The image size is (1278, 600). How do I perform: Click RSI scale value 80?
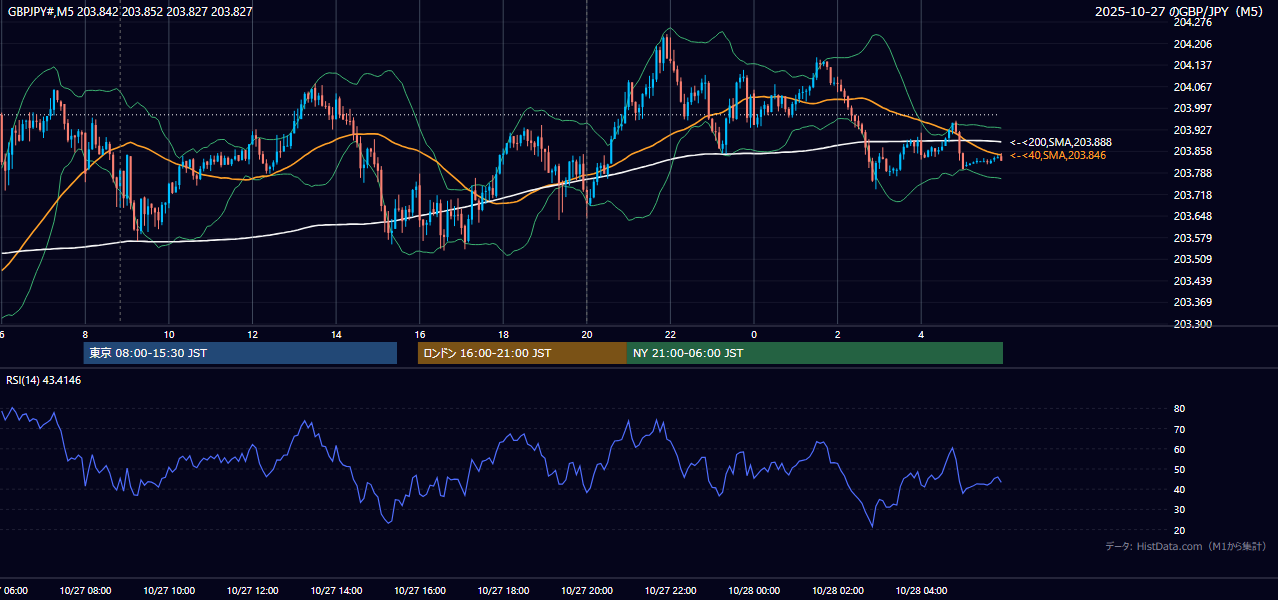[1179, 409]
